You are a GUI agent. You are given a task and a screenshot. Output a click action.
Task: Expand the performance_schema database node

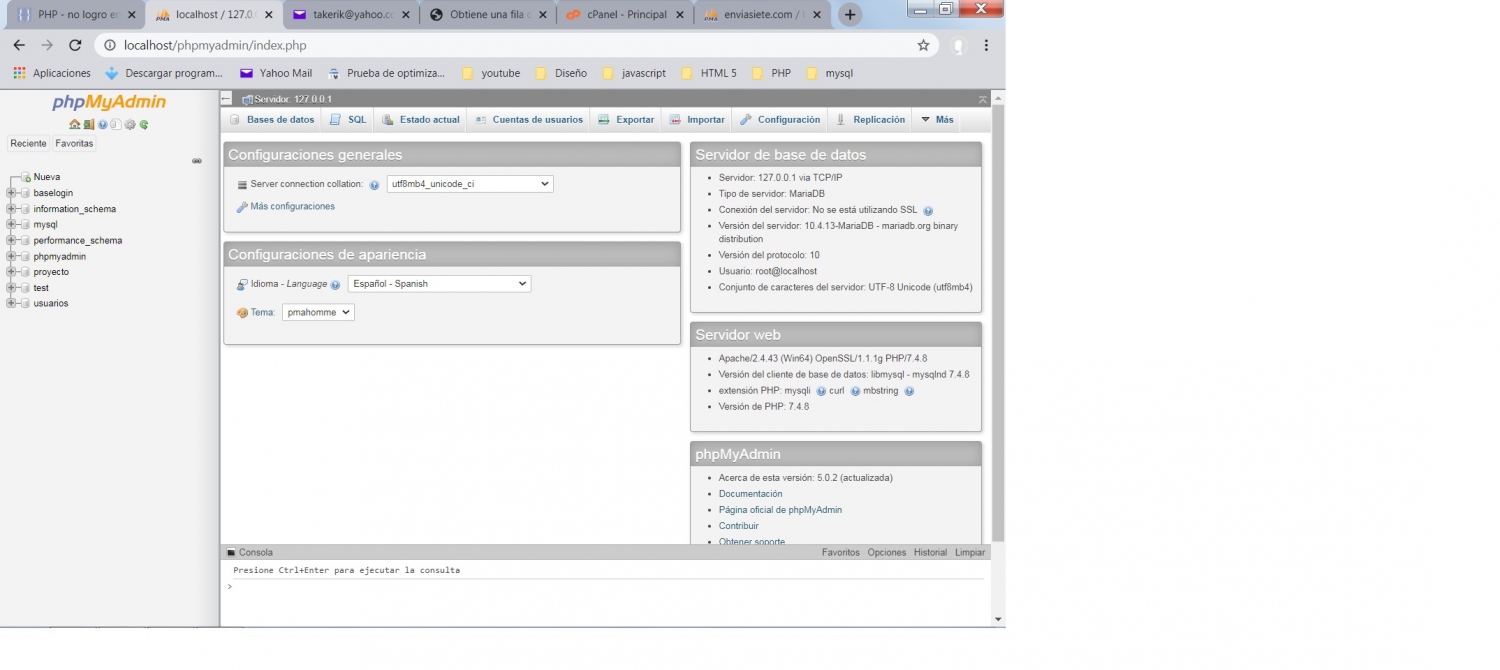[x=11, y=240]
